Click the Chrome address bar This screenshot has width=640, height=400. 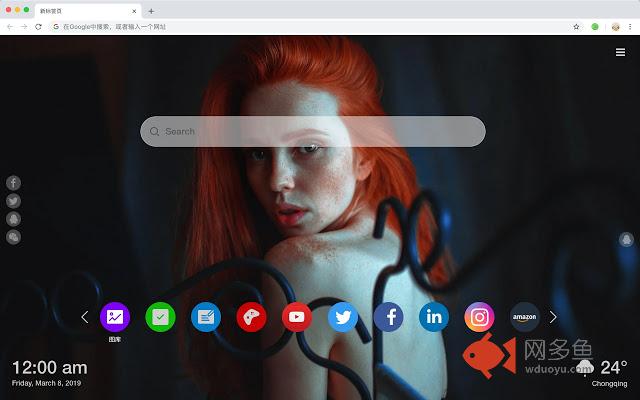click(300, 26)
